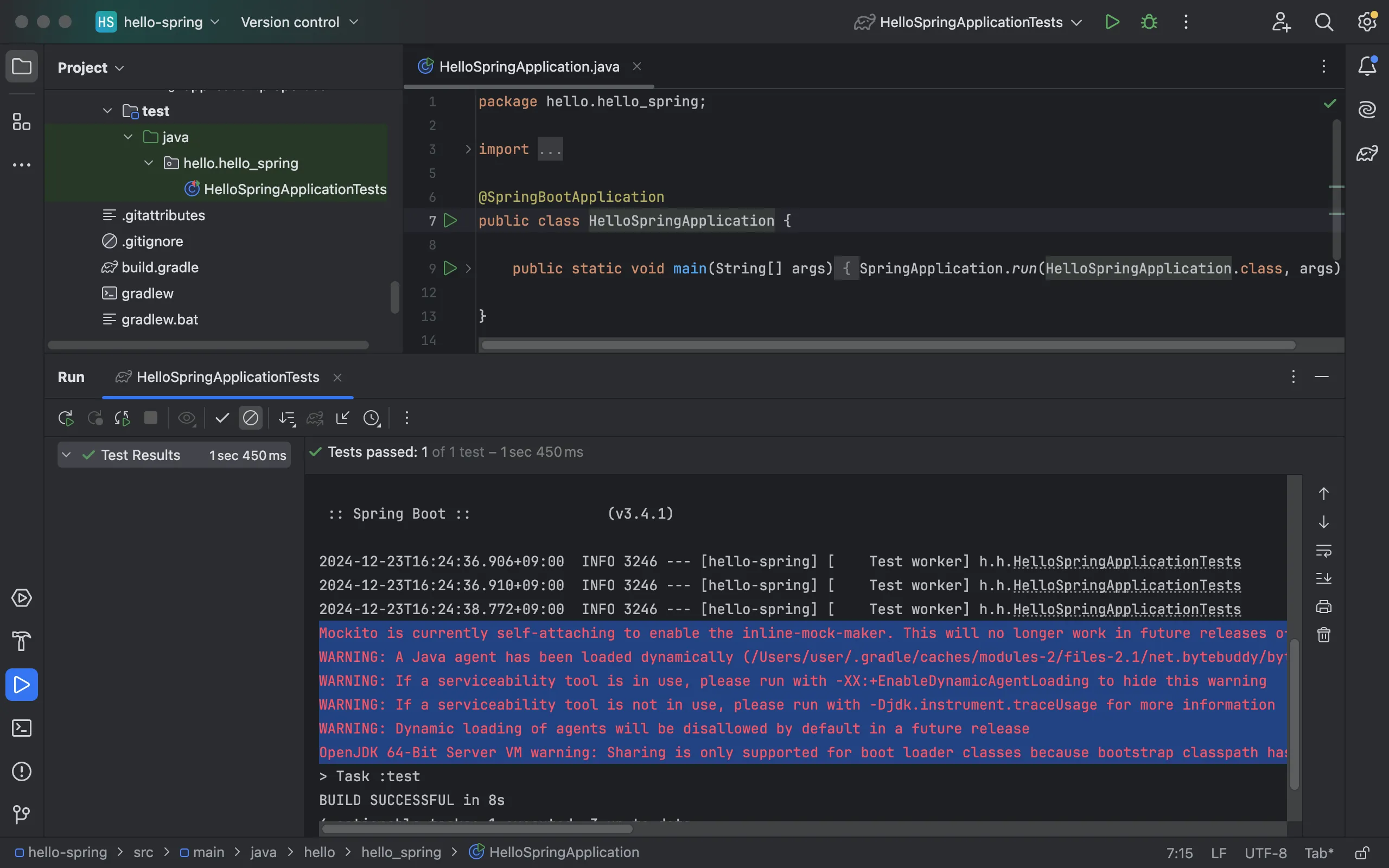This screenshot has height=868, width=1389.
Task: Hide the Run tool window
Action: [1322, 376]
